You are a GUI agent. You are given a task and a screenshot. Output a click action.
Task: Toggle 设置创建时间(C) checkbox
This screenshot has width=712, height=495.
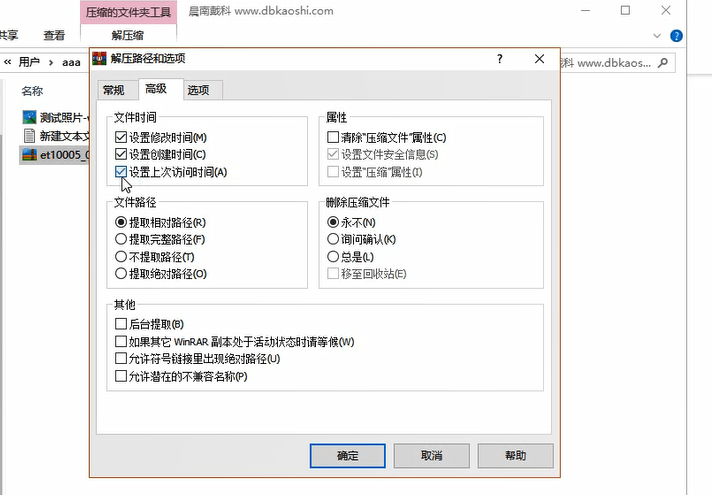point(121,154)
